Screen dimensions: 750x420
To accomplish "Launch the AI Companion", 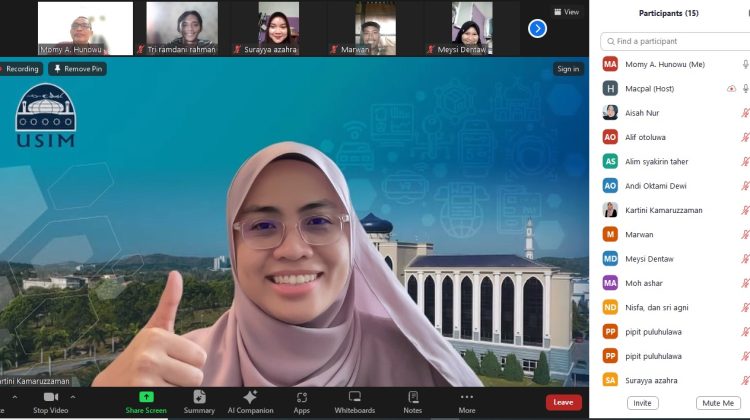I will click(250, 397).
